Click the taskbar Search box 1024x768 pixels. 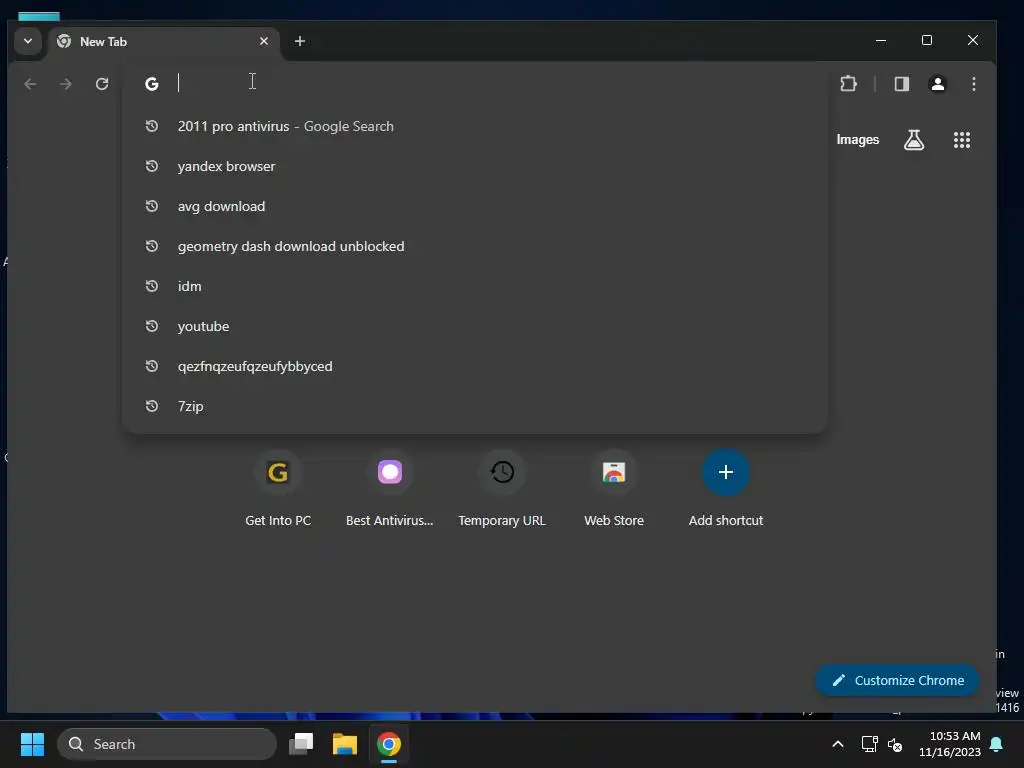pyautogui.click(x=167, y=744)
